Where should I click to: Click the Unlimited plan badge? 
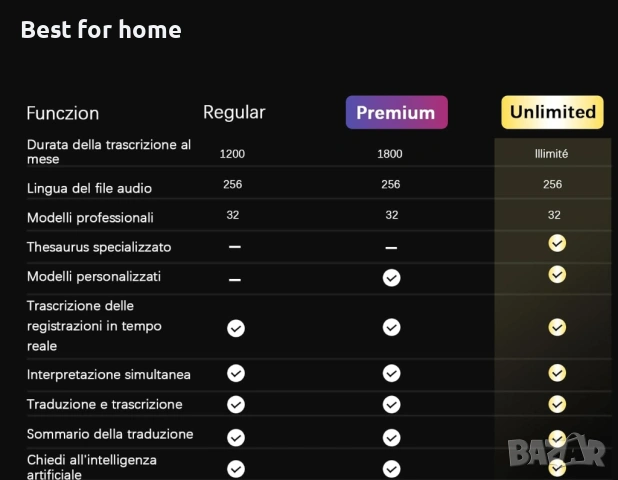[552, 112]
